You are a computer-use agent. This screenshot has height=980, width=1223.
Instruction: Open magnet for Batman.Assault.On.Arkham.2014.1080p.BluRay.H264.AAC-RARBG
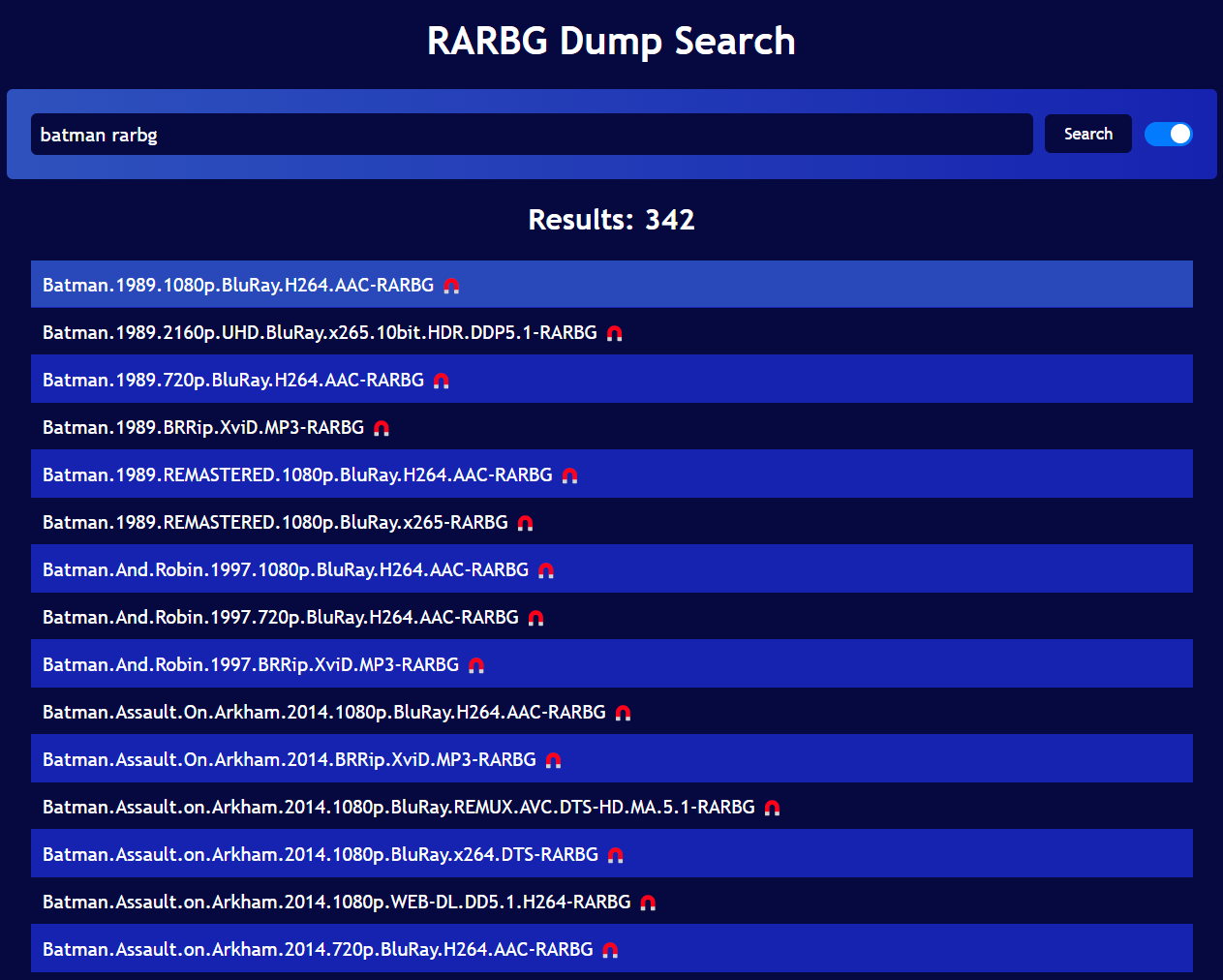click(623, 713)
